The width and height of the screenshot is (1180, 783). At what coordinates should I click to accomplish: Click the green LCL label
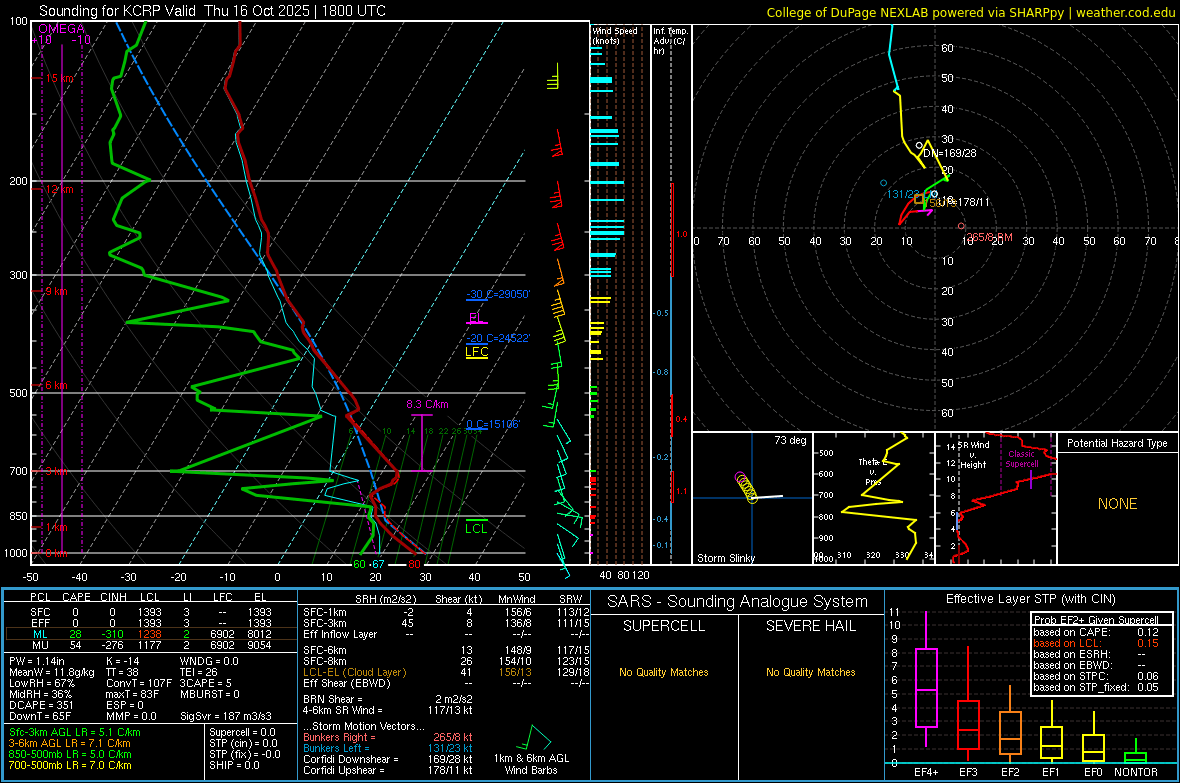coord(476,529)
